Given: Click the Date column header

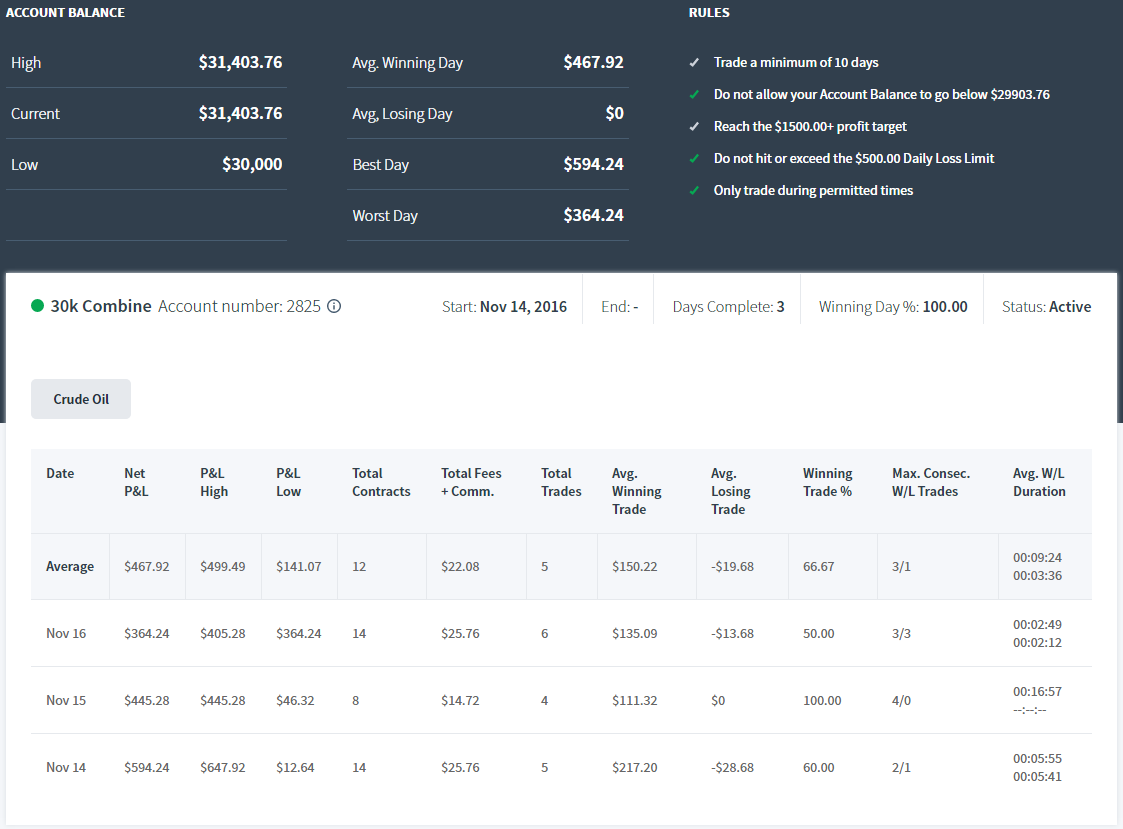Looking at the screenshot, I should 60,474.
